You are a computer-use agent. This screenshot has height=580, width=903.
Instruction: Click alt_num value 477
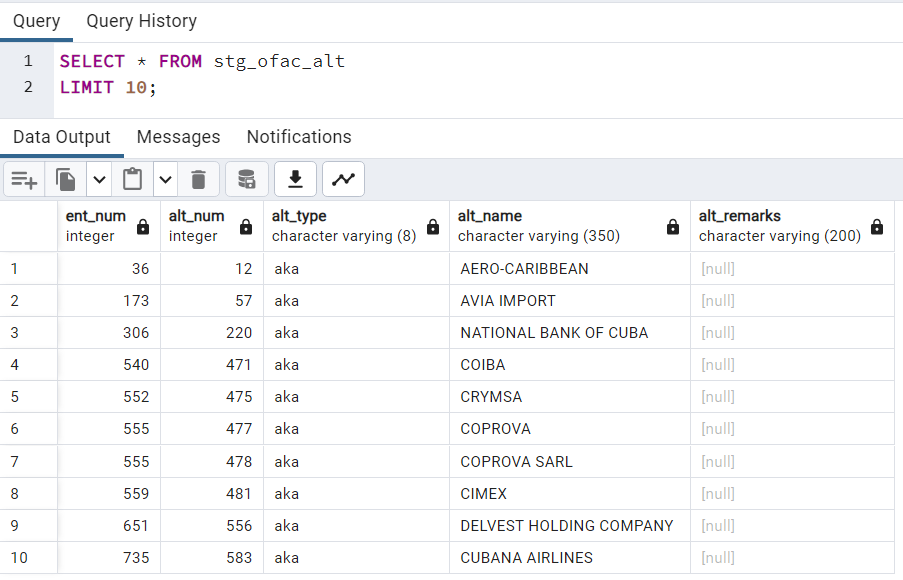(212, 429)
